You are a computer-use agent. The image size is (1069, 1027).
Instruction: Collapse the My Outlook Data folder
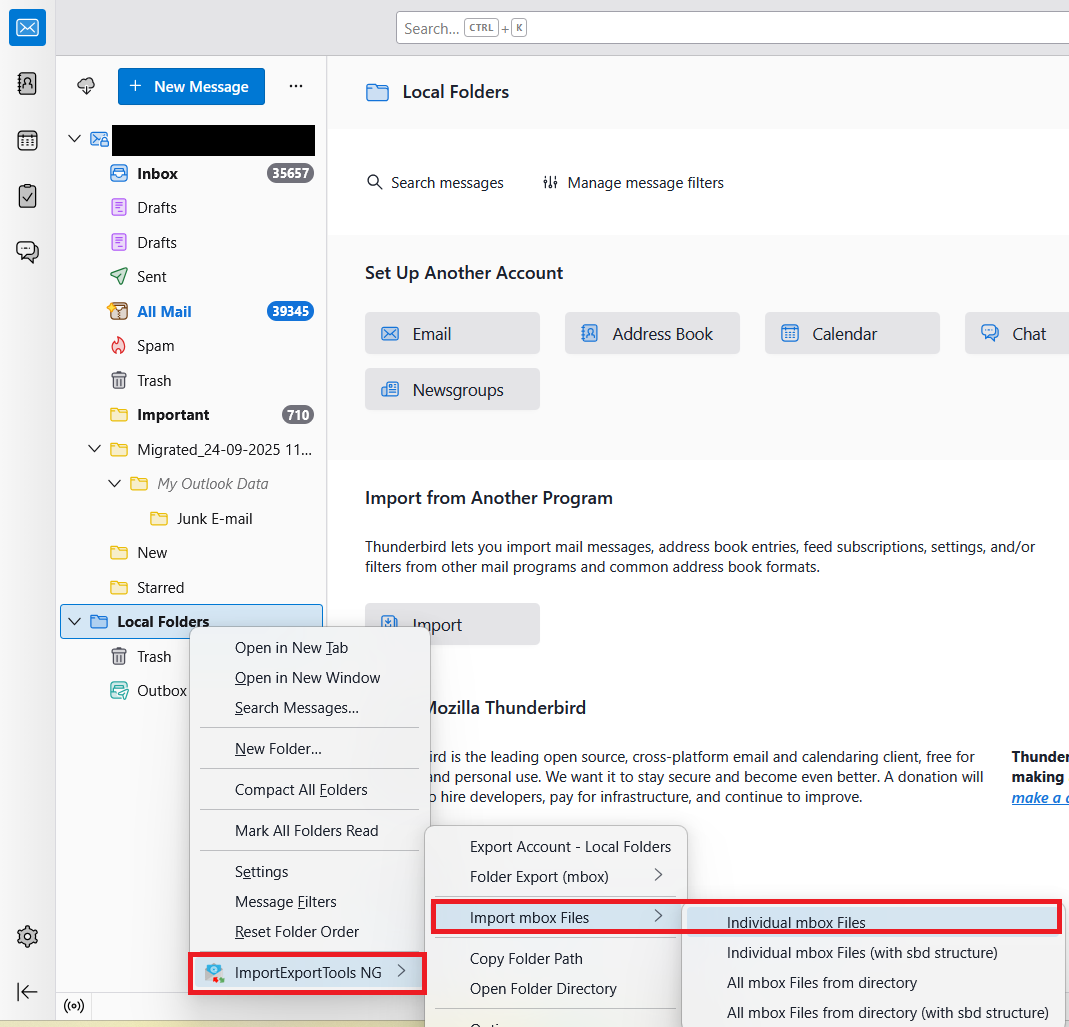coord(115,483)
